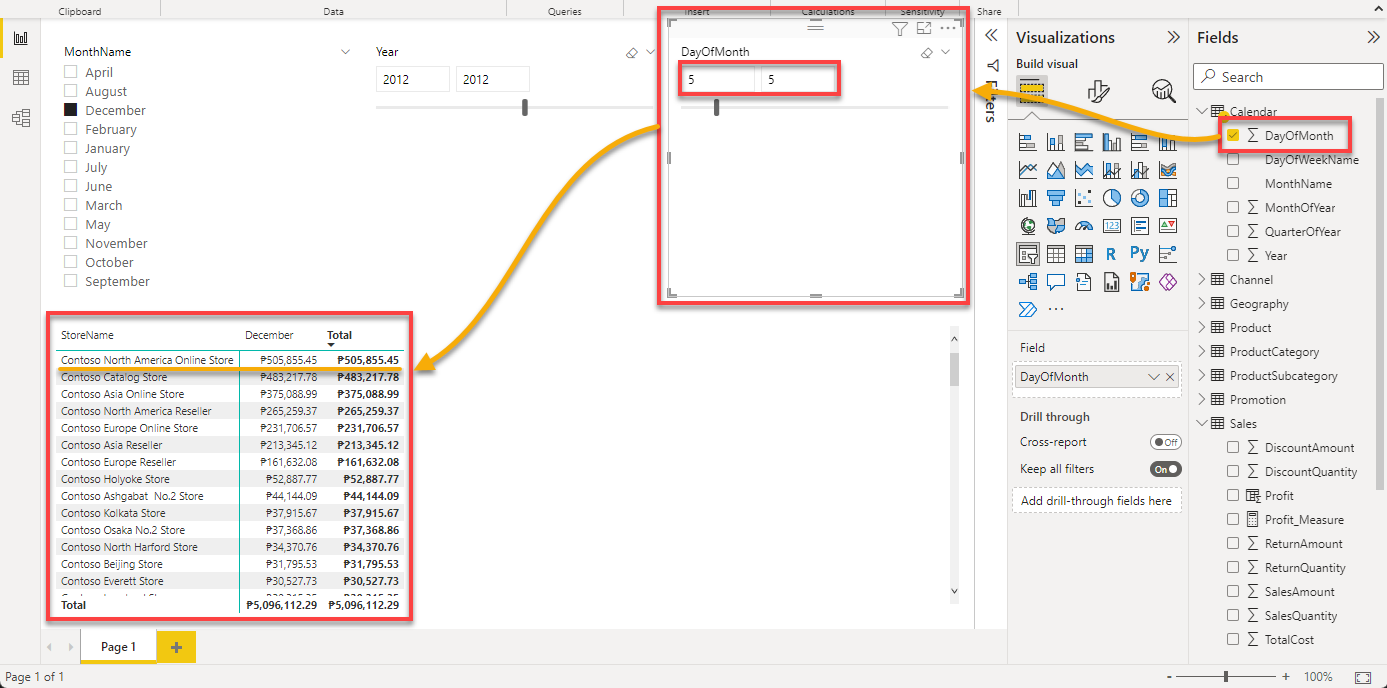Choose the Gauge visual
1387x688 pixels.
(1083, 226)
